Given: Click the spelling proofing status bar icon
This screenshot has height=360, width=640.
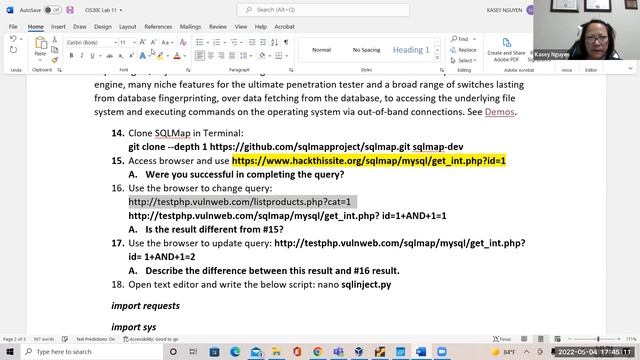Looking at the screenshot, I should coord(65,339).
